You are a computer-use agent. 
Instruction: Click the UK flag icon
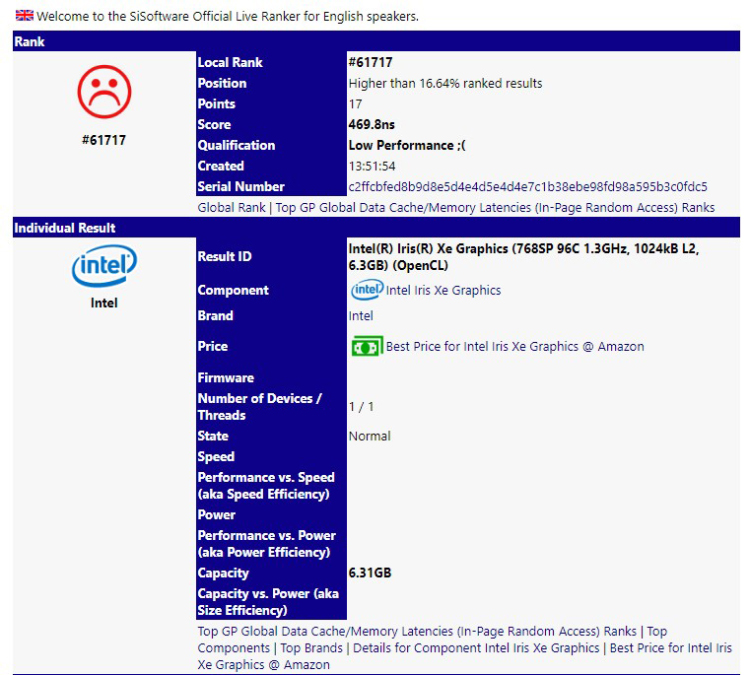point(24,15)
